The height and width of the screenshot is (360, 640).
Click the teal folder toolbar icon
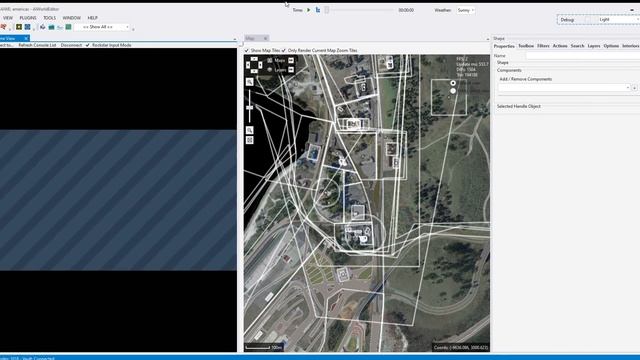(x=51, y=27)
